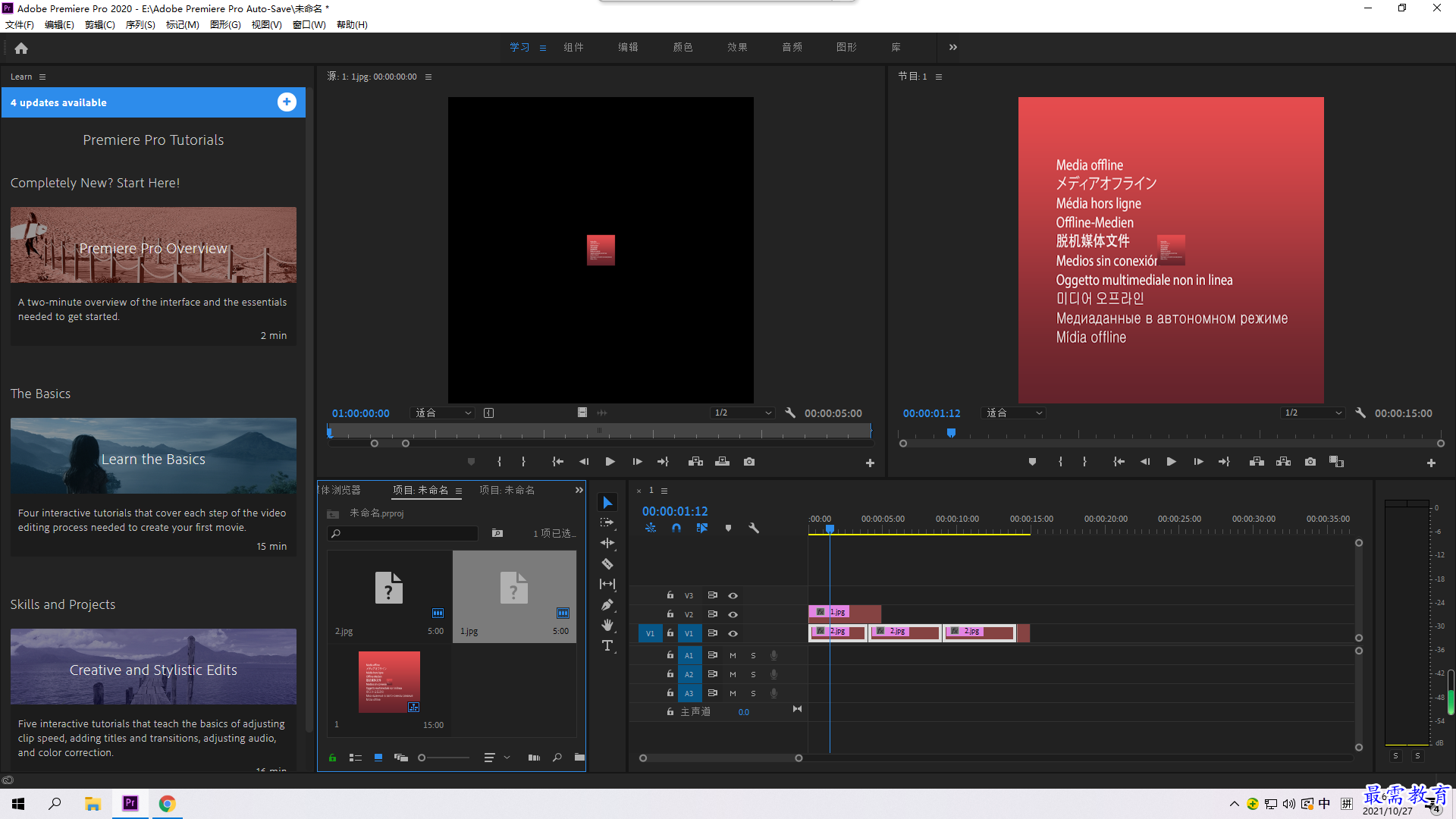Open Sort Icons dropdown in Project panel
The height and width of the screenshot is (819, 1456).
(x=497, y=757)
